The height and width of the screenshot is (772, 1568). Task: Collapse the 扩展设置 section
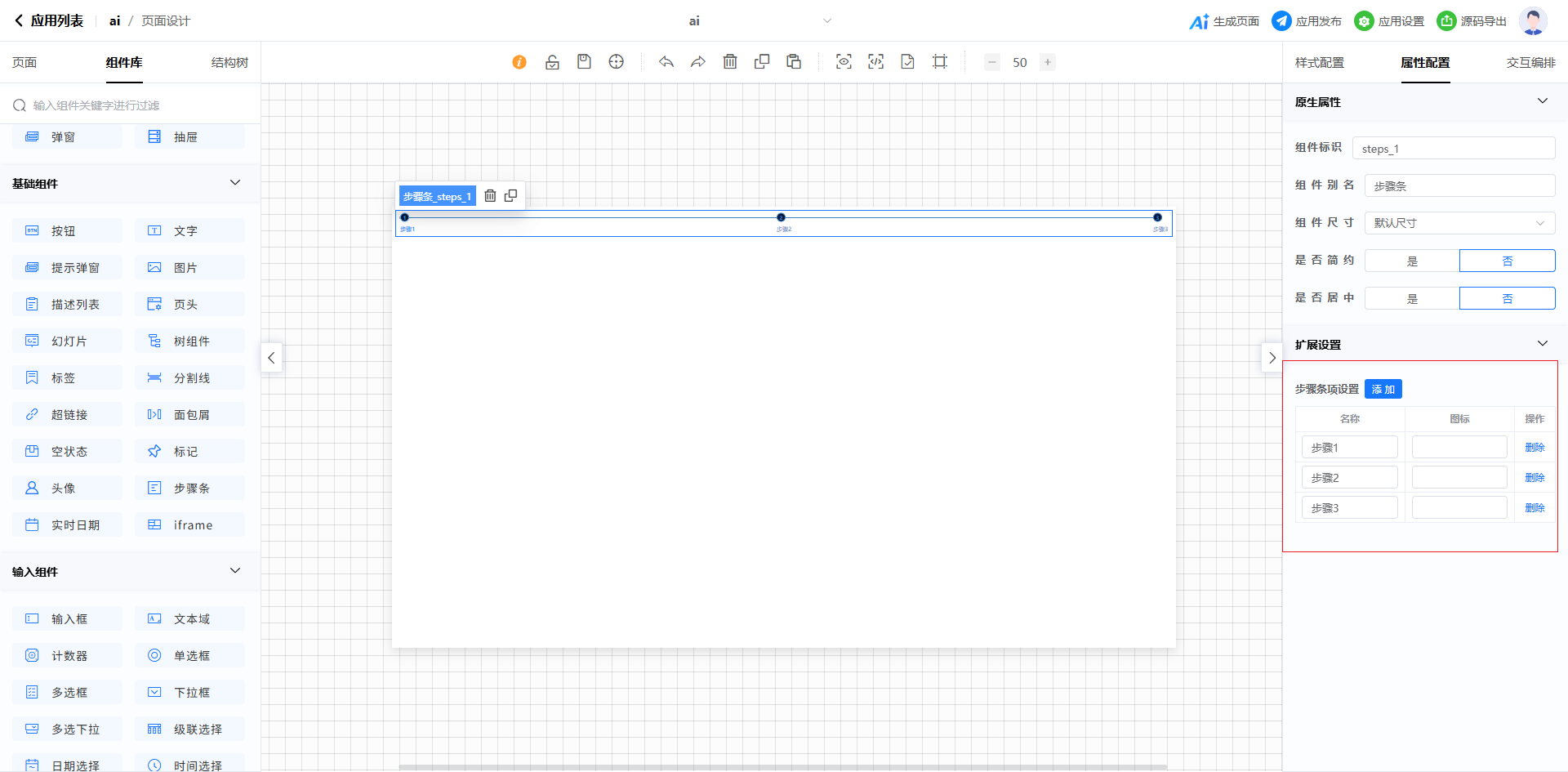coord(1542,344)
